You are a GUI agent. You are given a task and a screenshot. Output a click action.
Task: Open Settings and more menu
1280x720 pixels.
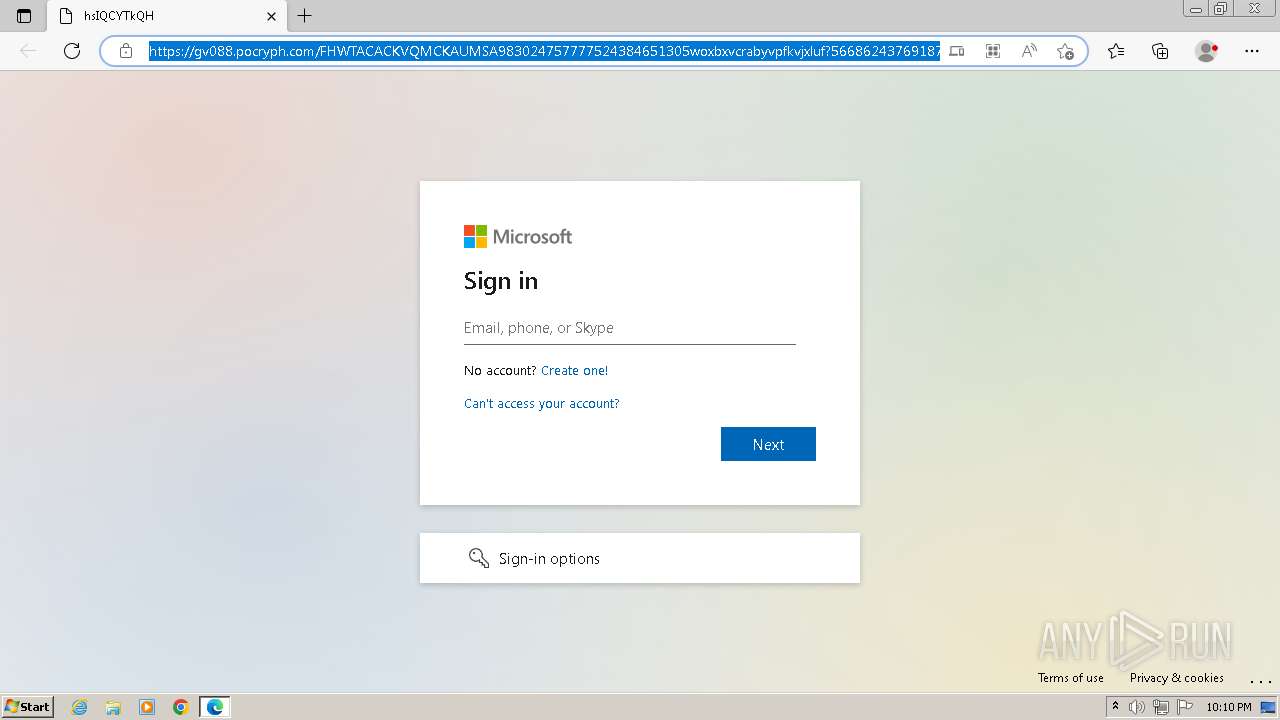pyautogui.click(x=1252, y=51)
